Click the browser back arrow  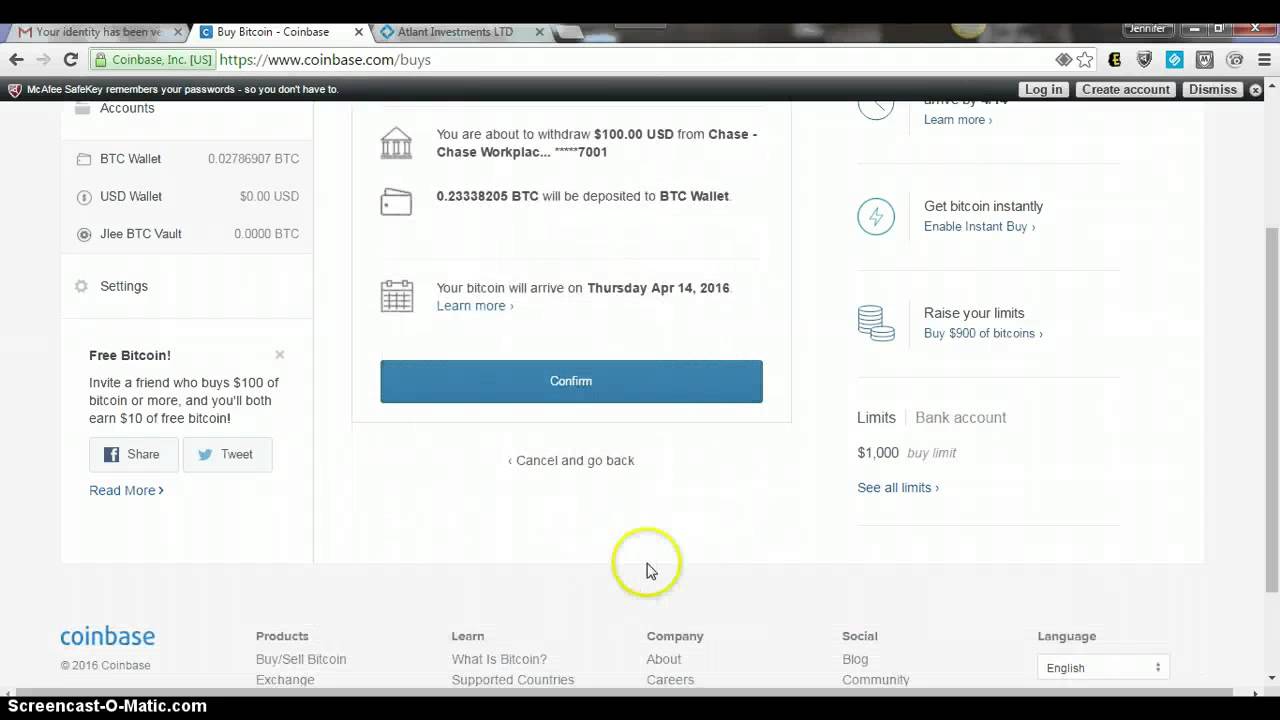[x=16, y=60]
